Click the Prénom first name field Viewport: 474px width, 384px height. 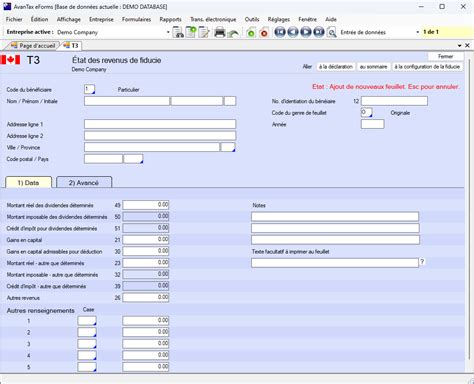pyautogui.click(x=197, y=101)
